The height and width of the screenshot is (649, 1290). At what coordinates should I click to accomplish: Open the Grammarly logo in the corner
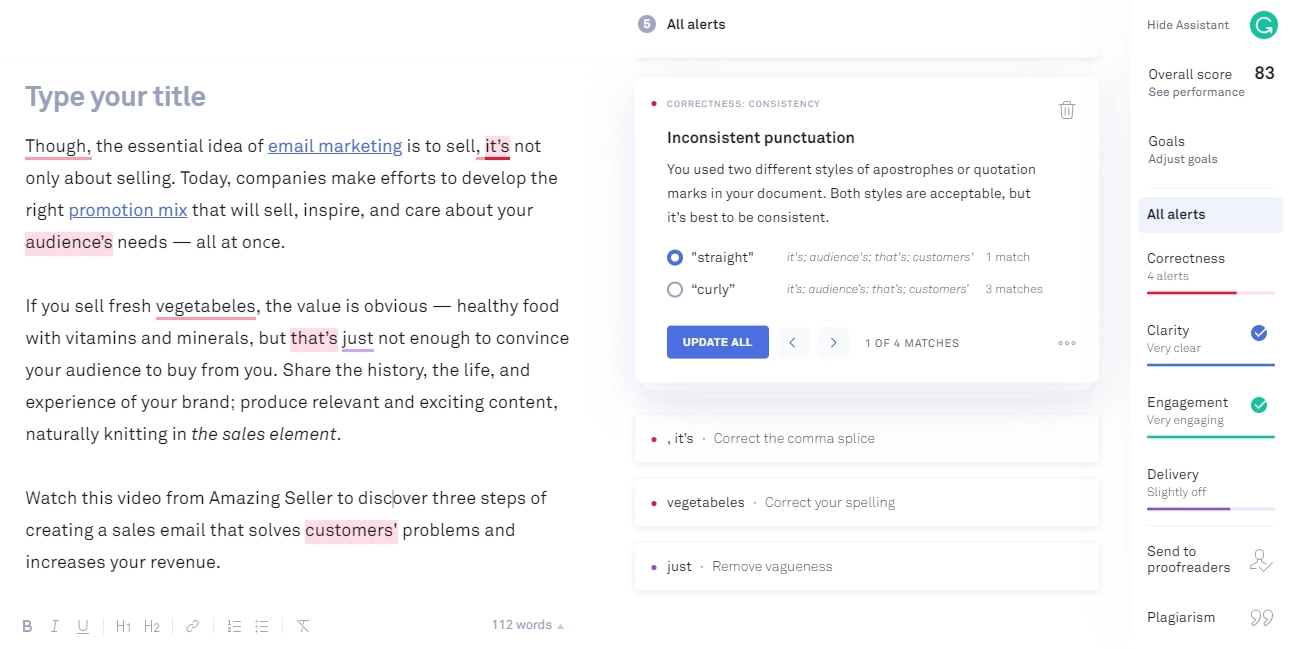tap(1263, 24)
